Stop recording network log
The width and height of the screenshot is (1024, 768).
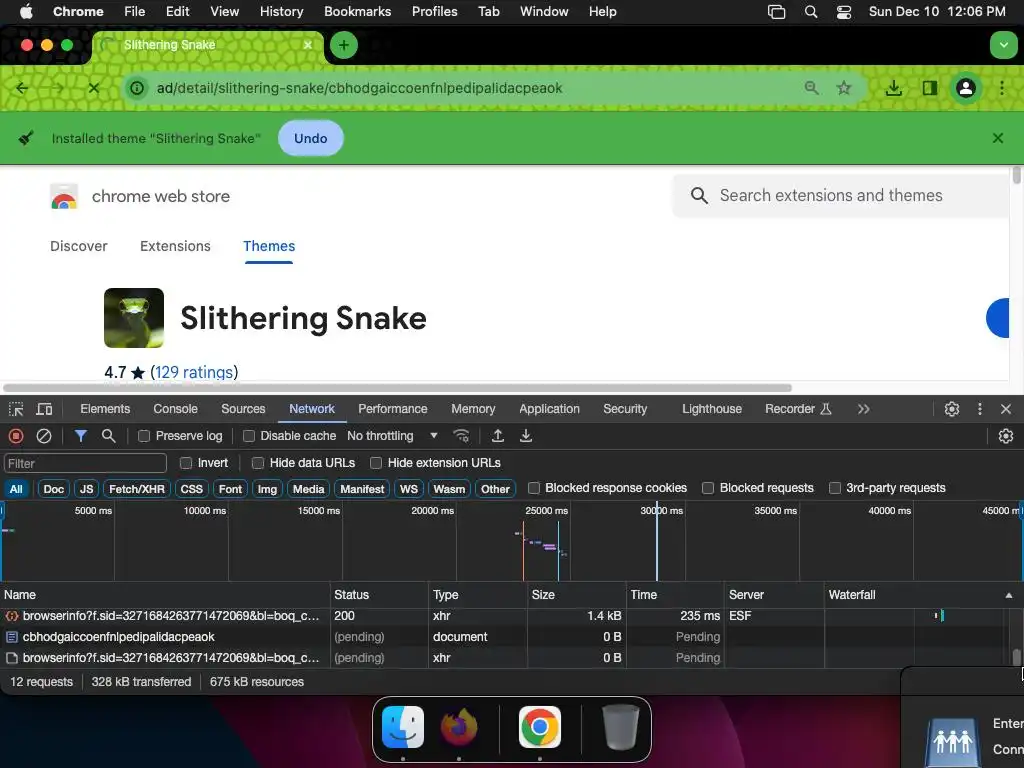[16, 436]
